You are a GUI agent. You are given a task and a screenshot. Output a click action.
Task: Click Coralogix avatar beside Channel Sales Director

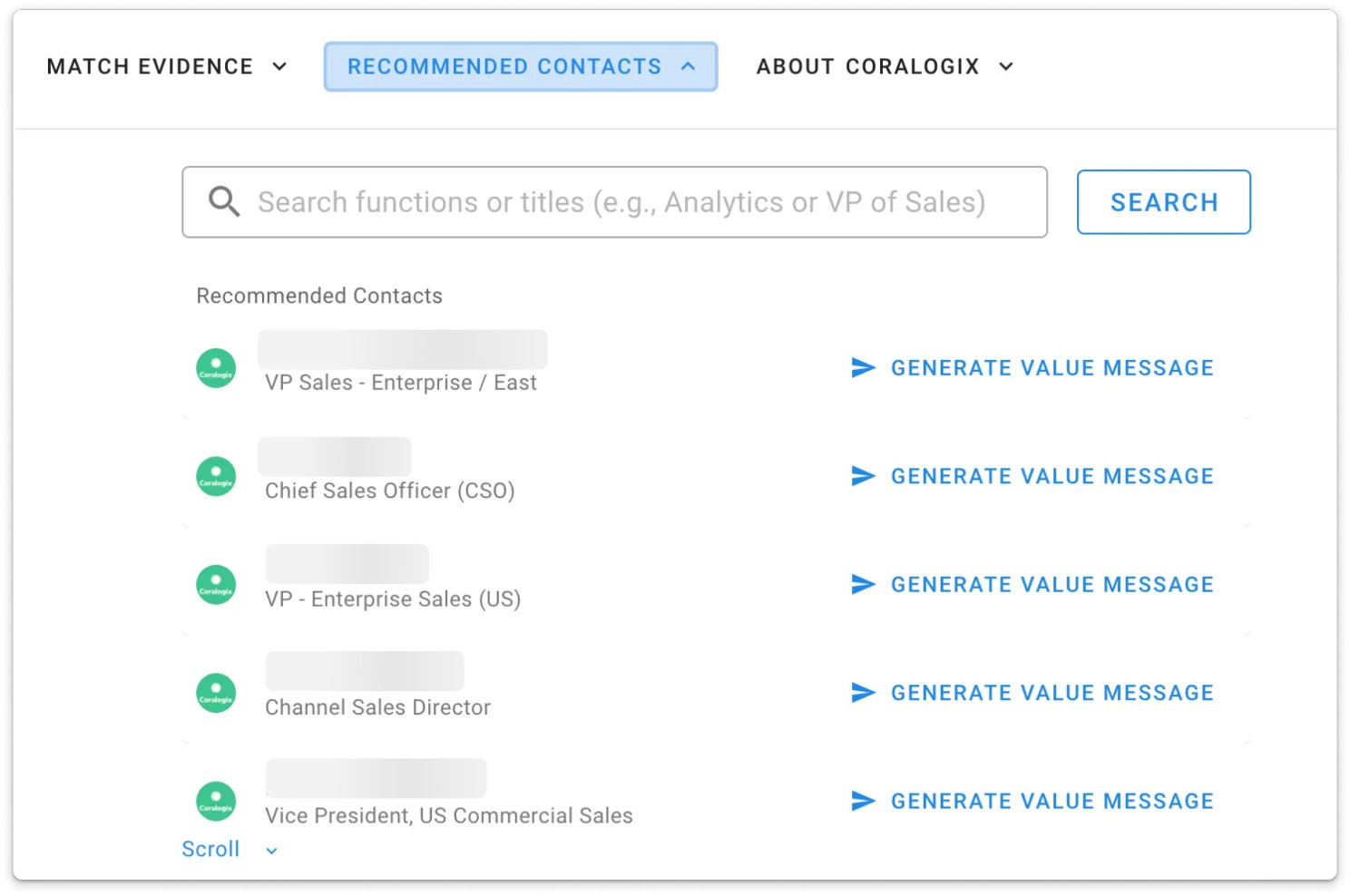(216, 693)
